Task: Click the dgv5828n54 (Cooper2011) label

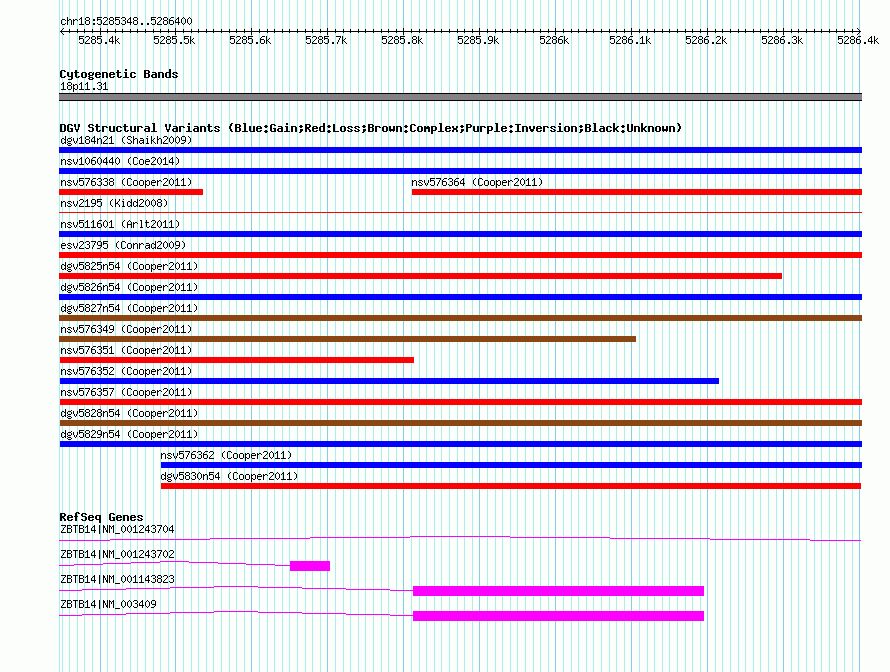Action: [129, 413]
